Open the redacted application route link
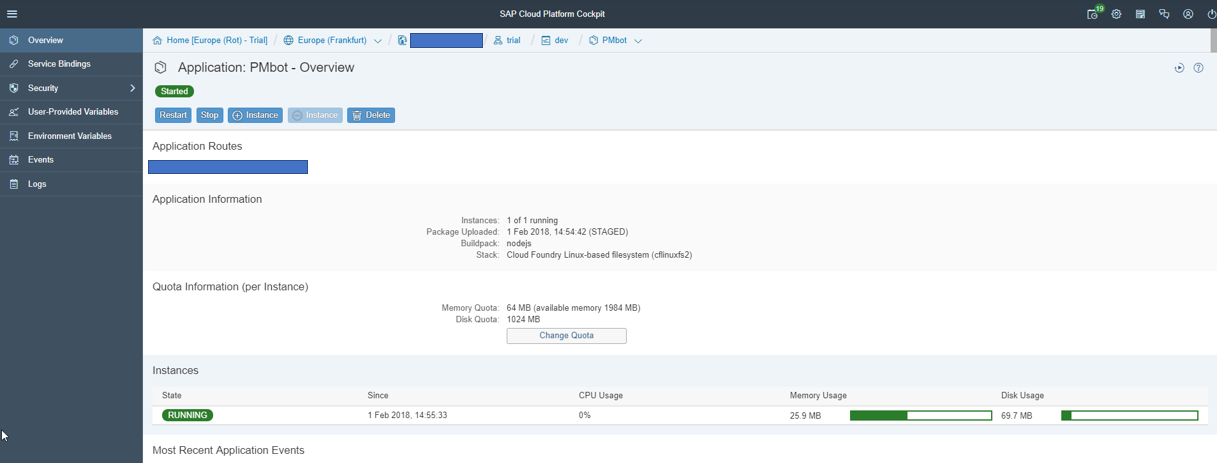Screen dimensions: 1217x463 [x=228, y=167]
